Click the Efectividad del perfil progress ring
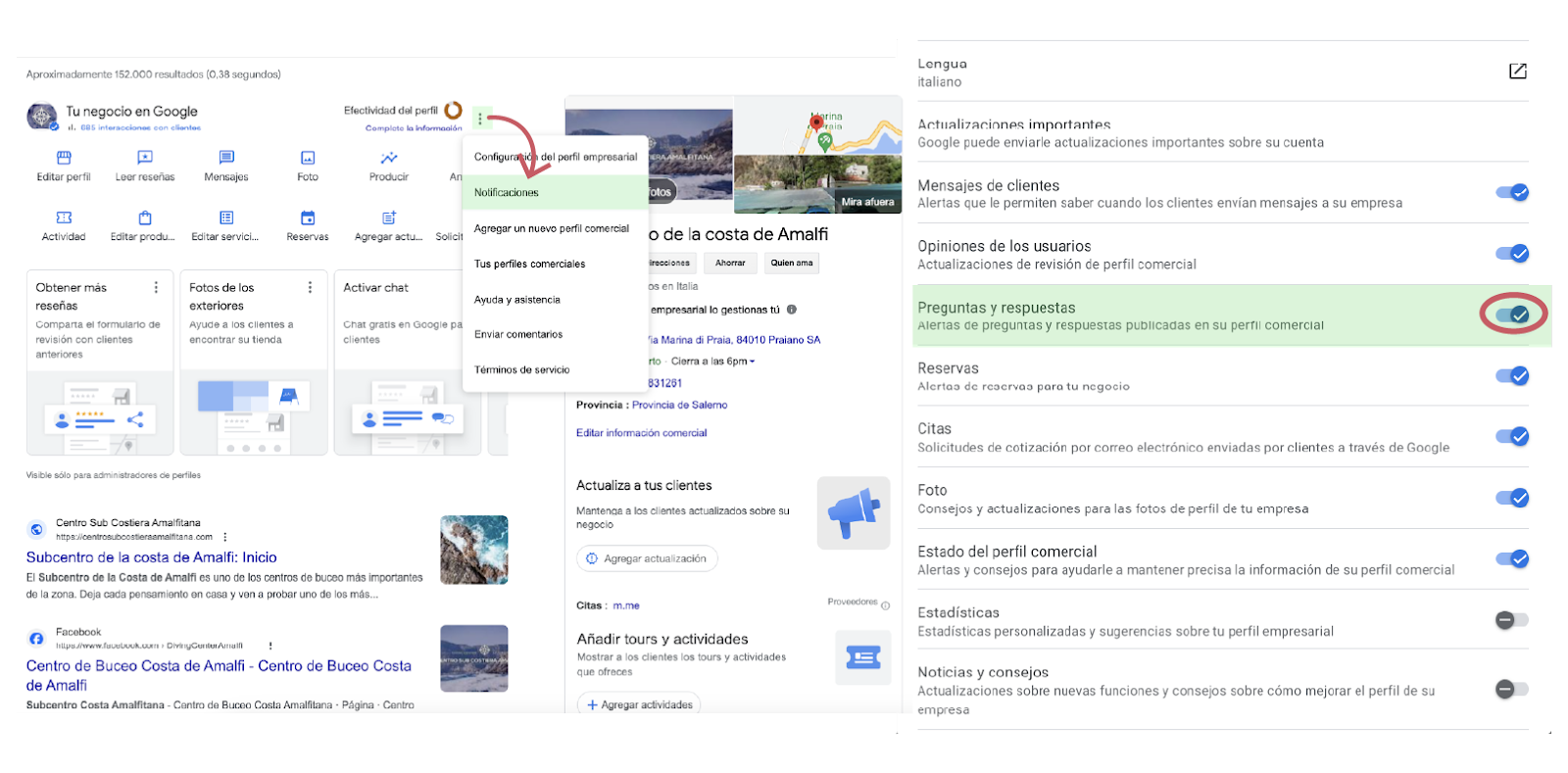Viewport: 1568px width, 773px height. point(453,111)
